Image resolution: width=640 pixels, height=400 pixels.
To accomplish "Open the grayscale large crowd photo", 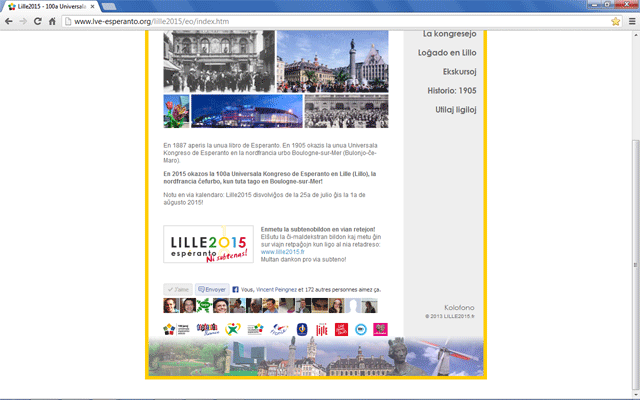I will [347, 111].
